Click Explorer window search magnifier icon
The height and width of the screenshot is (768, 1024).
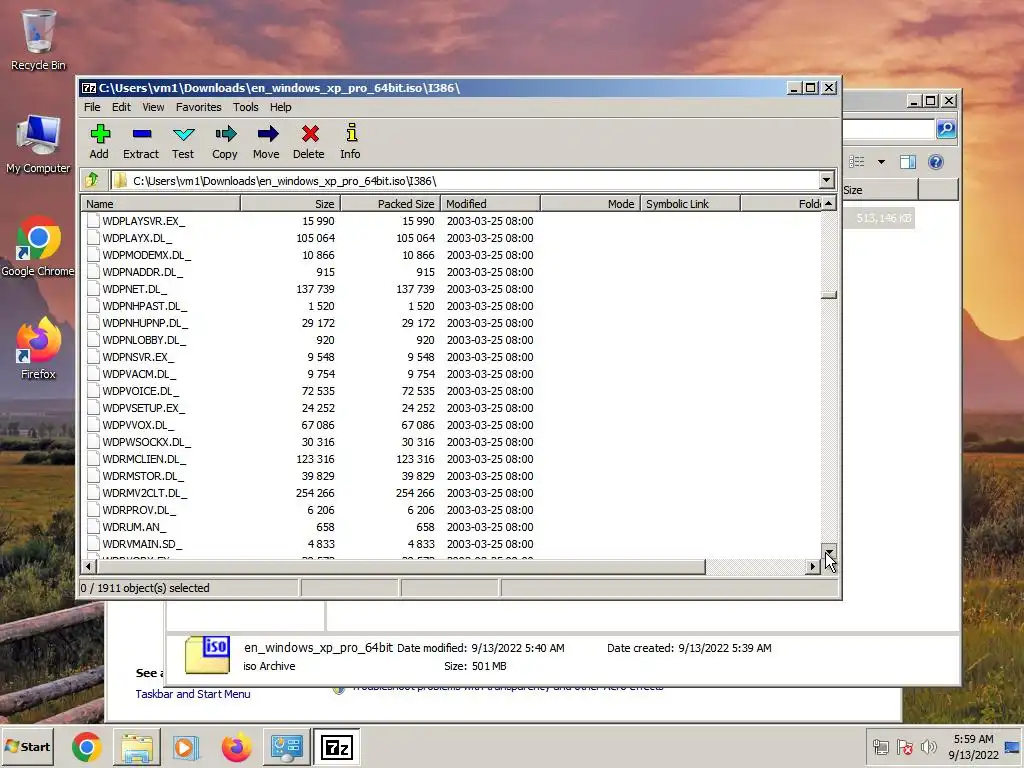click(x=946, y=129)
